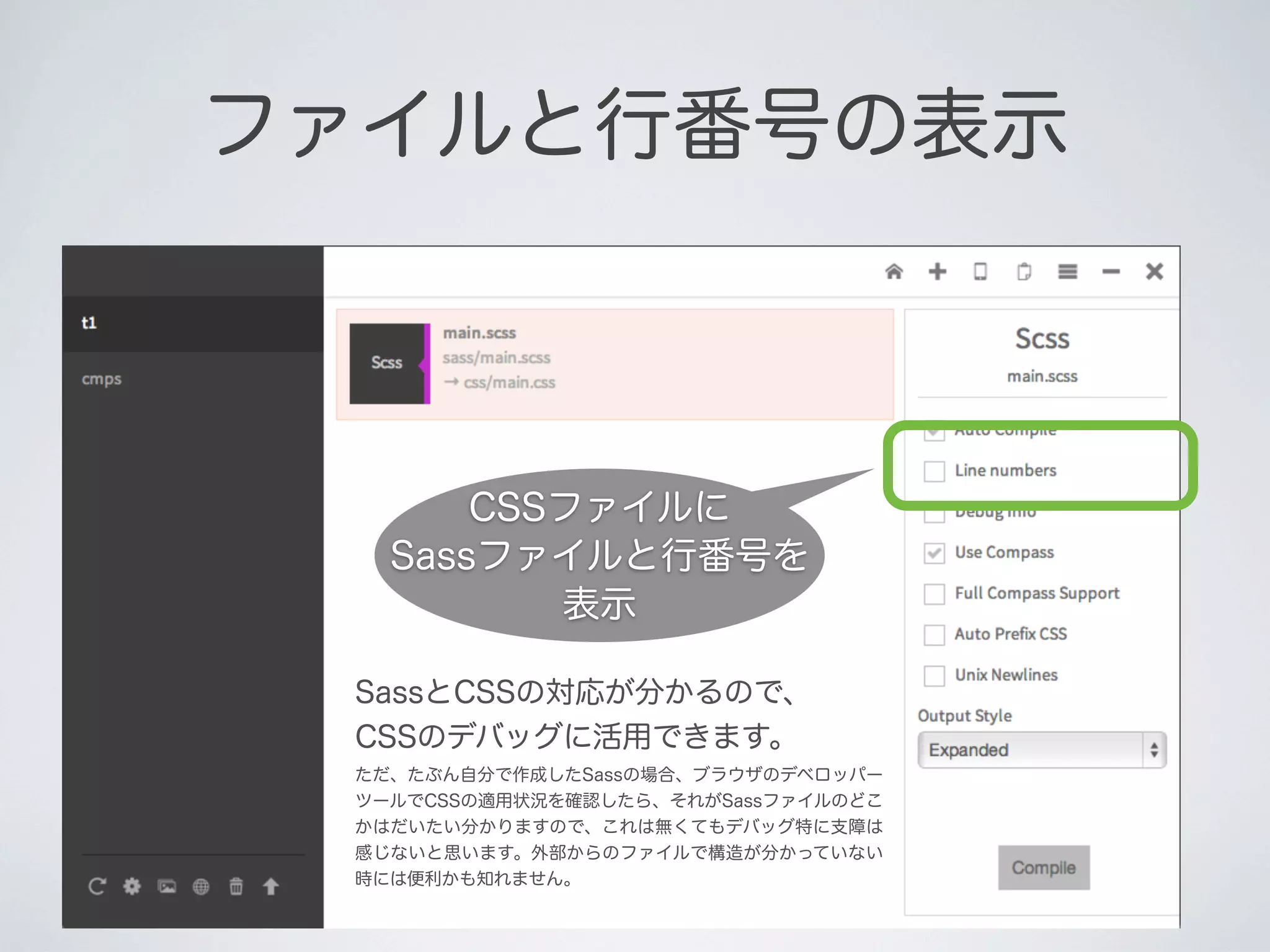Click the copy/clipboard icon in toolbar

pos(1024,271)
